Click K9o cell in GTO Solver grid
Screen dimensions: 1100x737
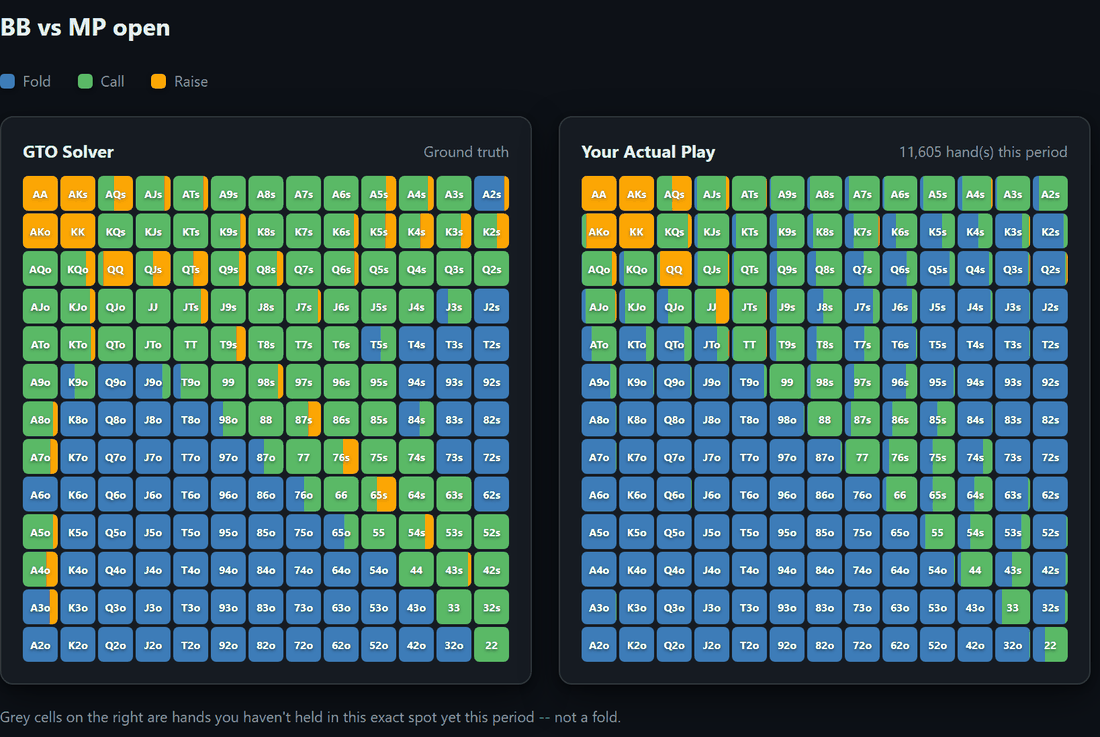click(78, 381)
